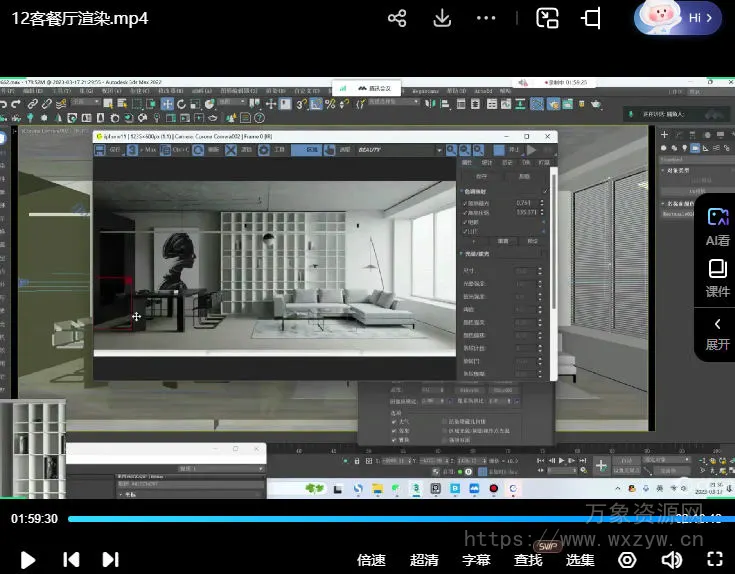Open the 倍速 playback speed menu
The width and height of the screenshot is (735, 574).
pos(372,559)
